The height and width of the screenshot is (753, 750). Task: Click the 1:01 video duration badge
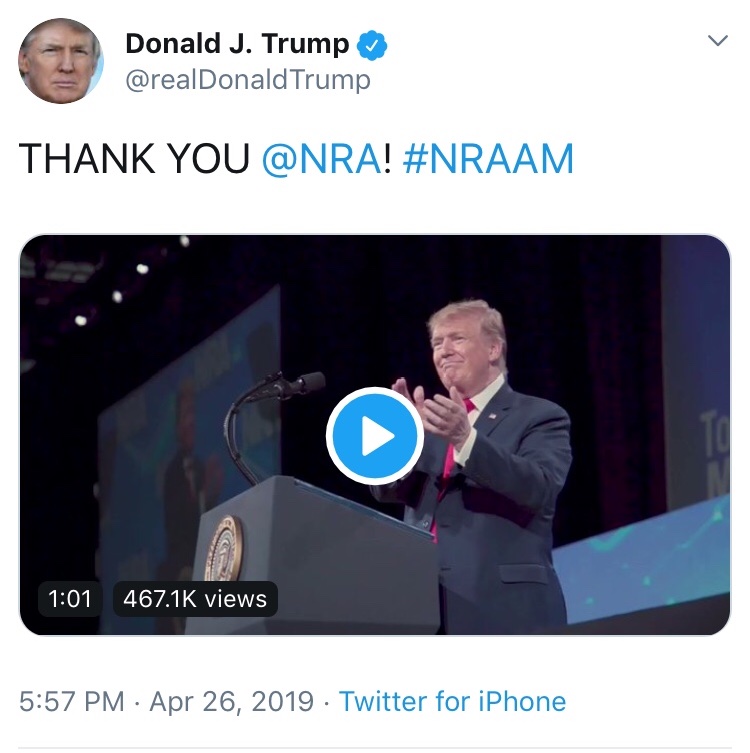(70, 598)
